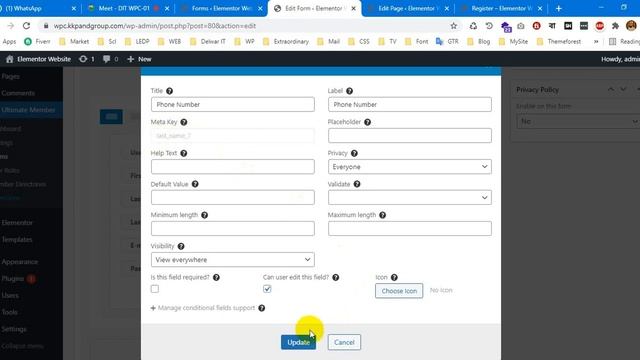Show help for Visibility setting
640x360 pixels.
coord(181,246)
